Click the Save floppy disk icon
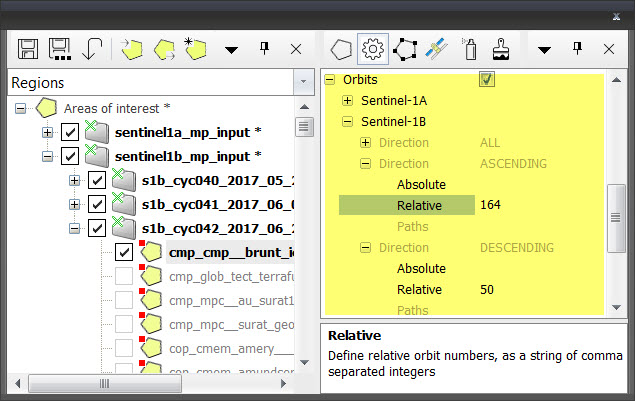This screenshot has width=635, height=401. click(28, 48)
